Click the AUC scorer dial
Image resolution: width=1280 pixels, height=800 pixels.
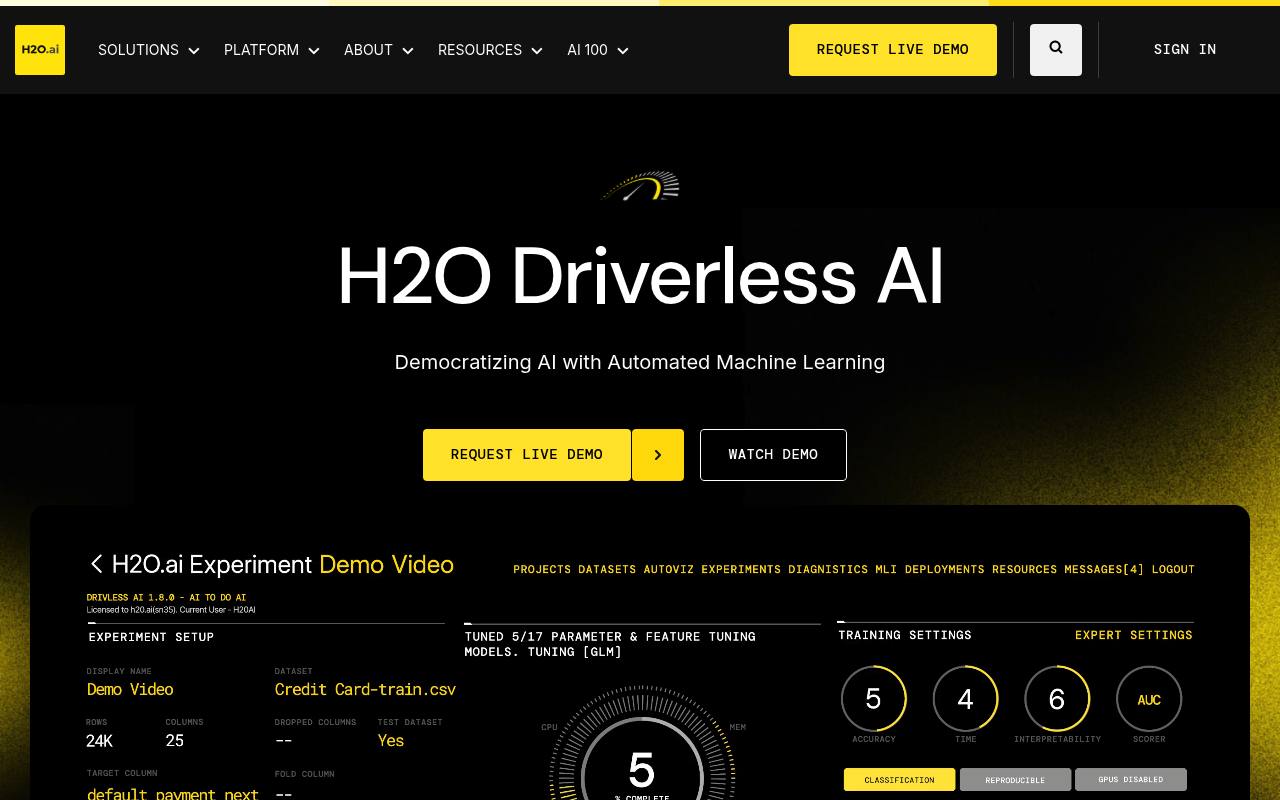[x=1149, y=699]
